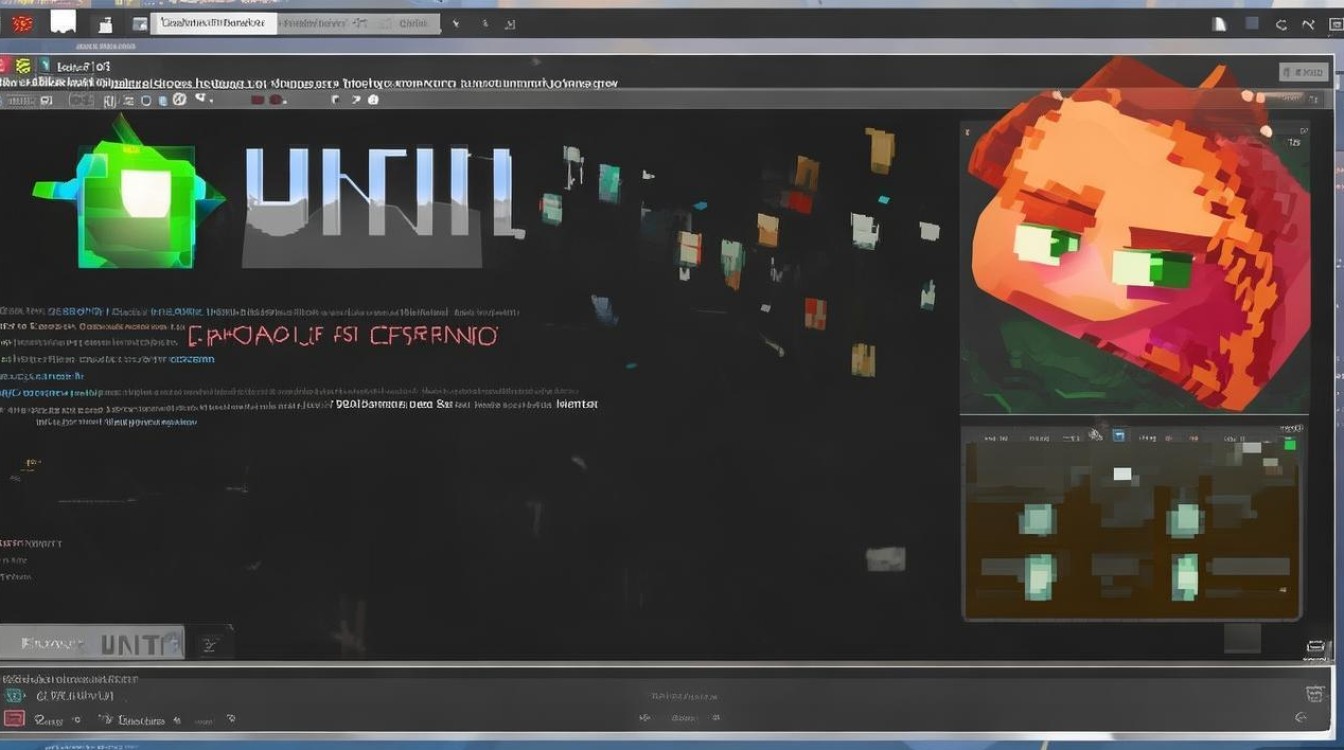Click the circled slash icon in the toolbar
The image size is (1344, 750).
coord(179,100)
